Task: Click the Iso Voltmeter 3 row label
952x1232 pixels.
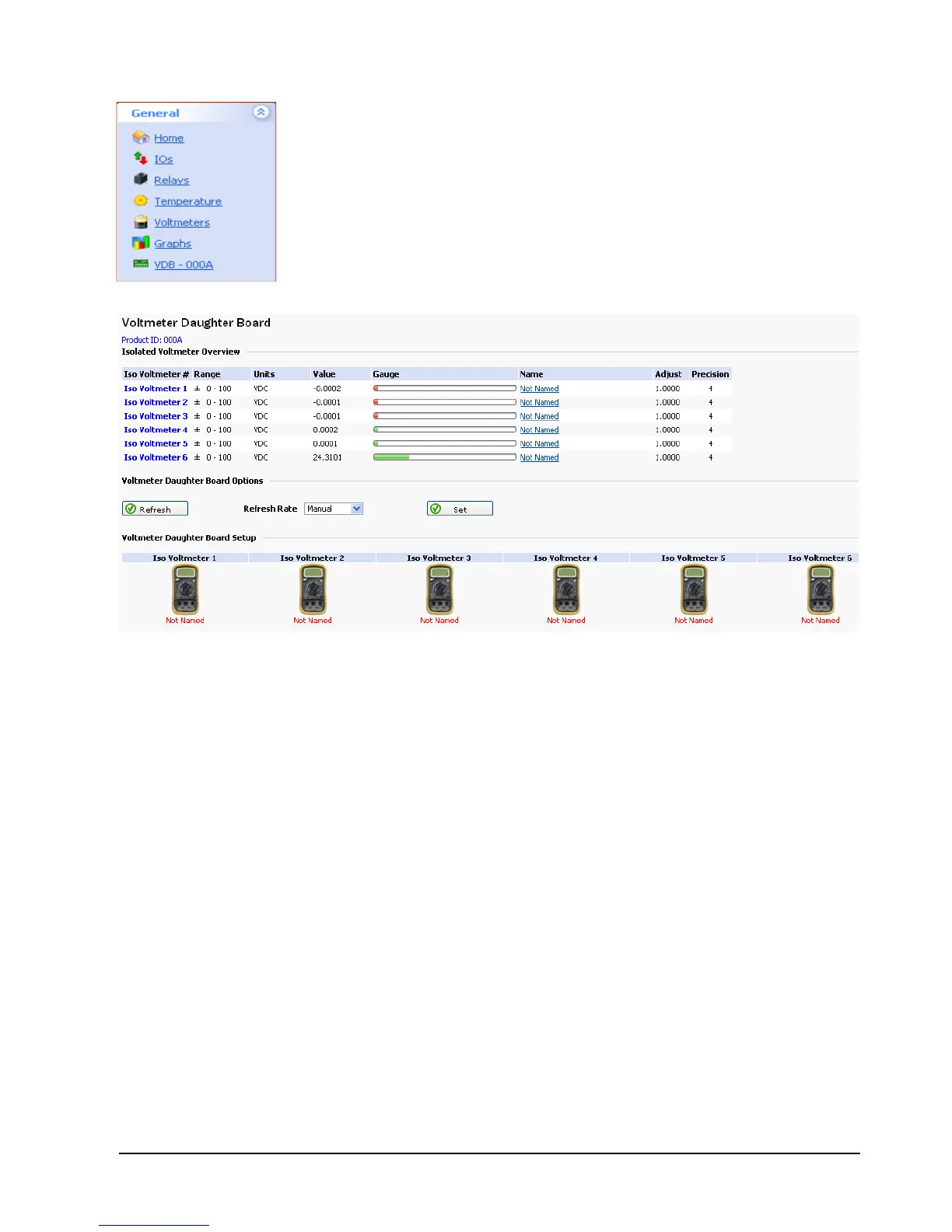Action: (156, 416)
